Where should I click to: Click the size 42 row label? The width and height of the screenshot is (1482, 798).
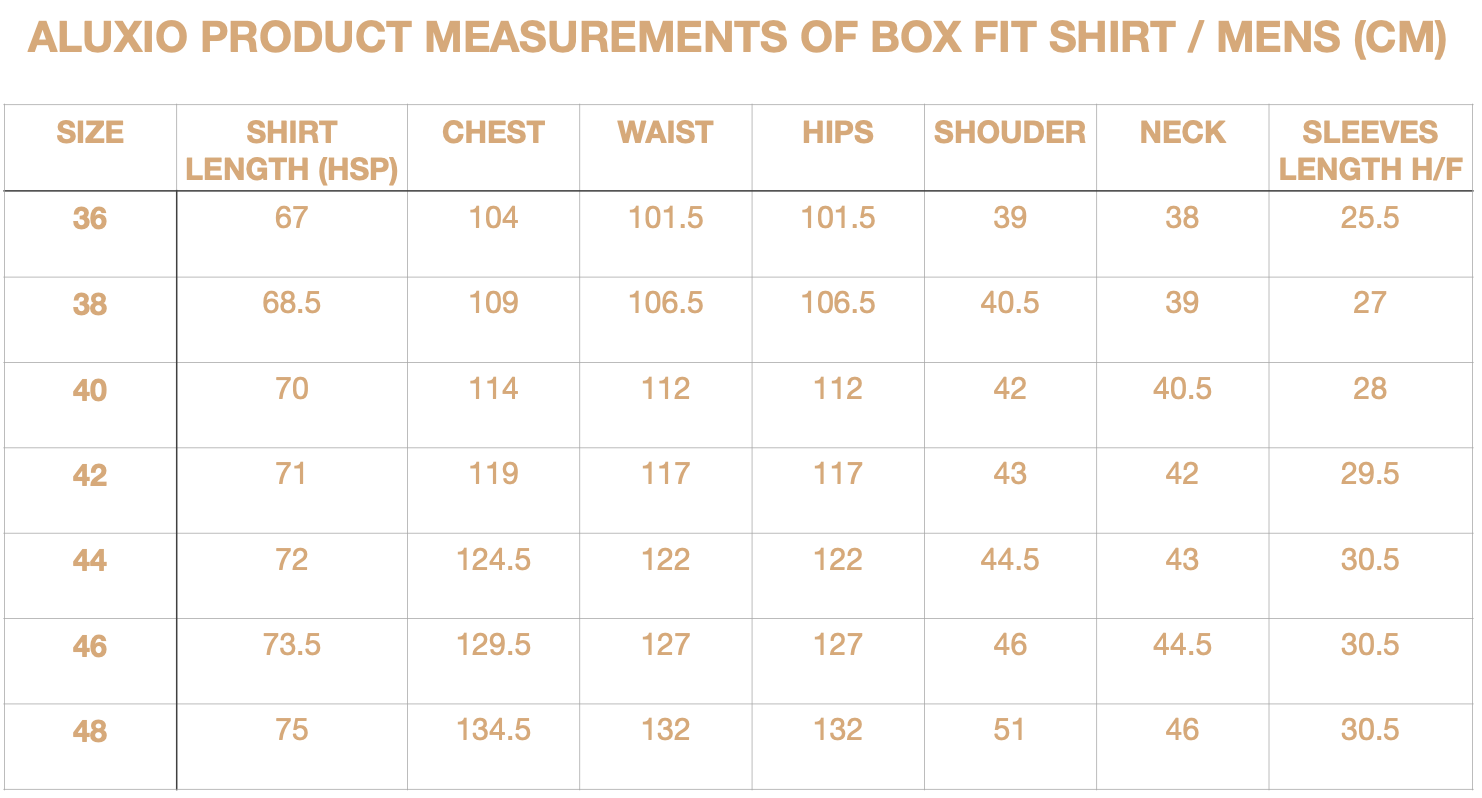(90, 475)
